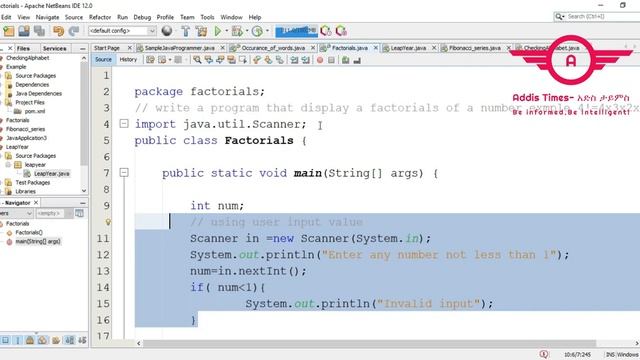This screenshot has width=640, height=360.
Task: Collapse the leapyear package node
Action: [x=8, y=164]
